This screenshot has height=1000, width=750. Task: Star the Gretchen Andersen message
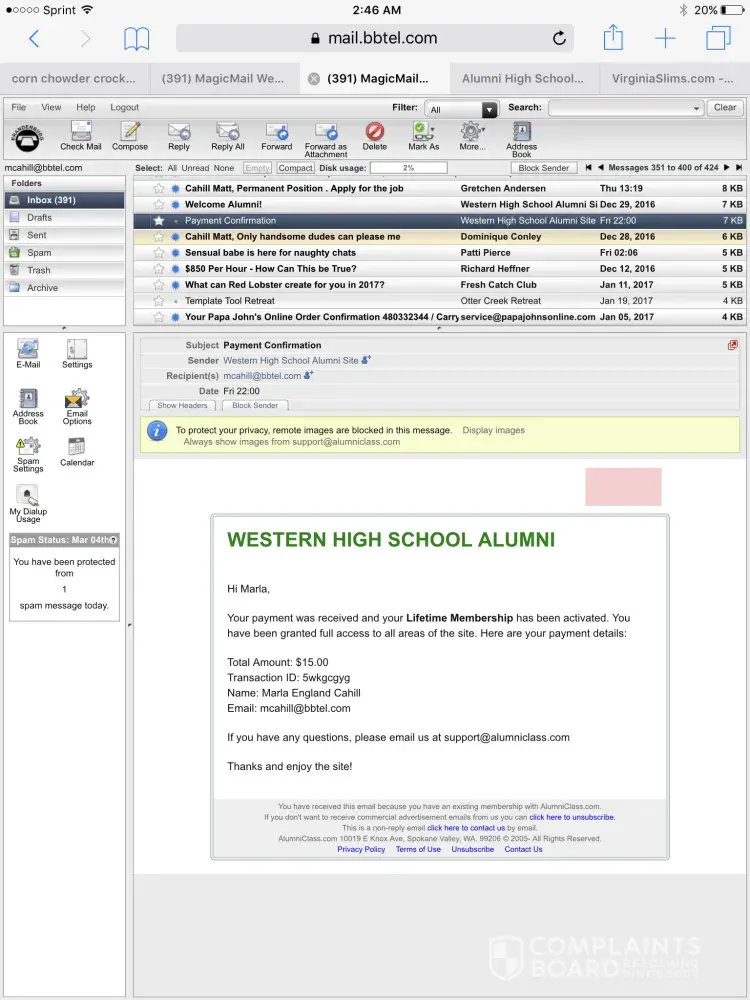[x=159, y=189]
